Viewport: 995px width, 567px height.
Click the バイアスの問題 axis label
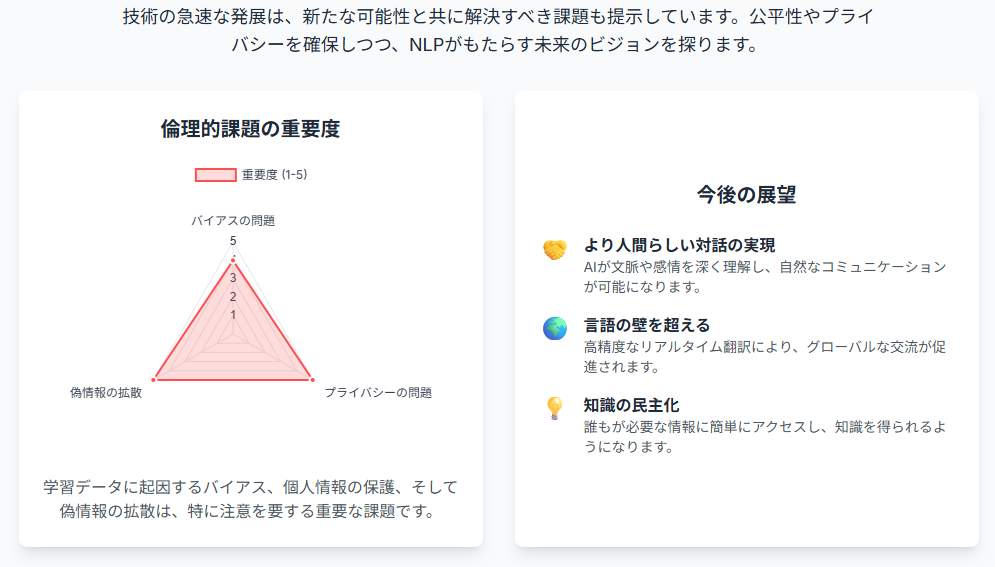[233, 220]
